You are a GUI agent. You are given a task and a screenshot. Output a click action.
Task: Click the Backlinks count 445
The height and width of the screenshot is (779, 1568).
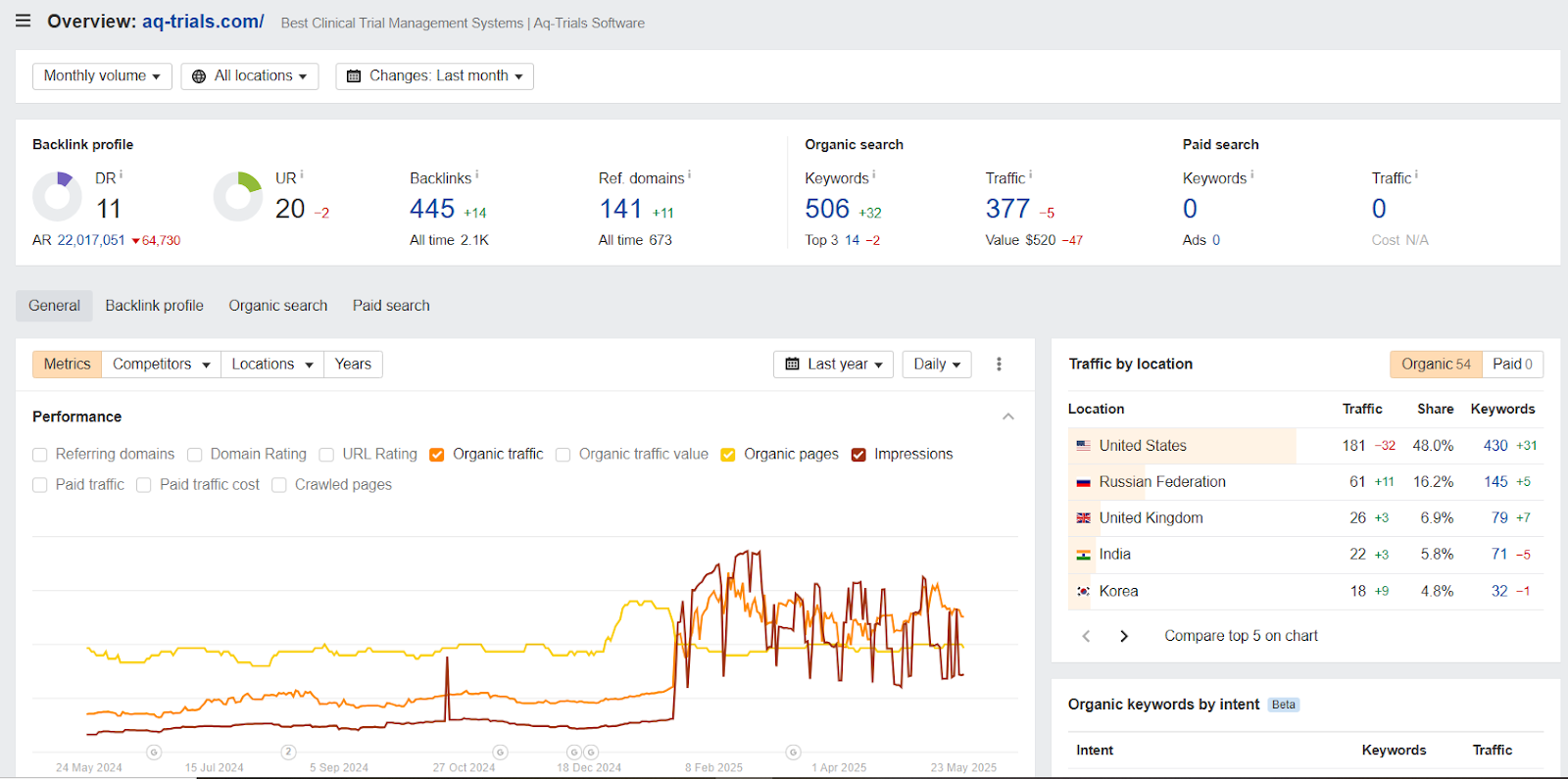pyautogui.click(x=432, y=209)
